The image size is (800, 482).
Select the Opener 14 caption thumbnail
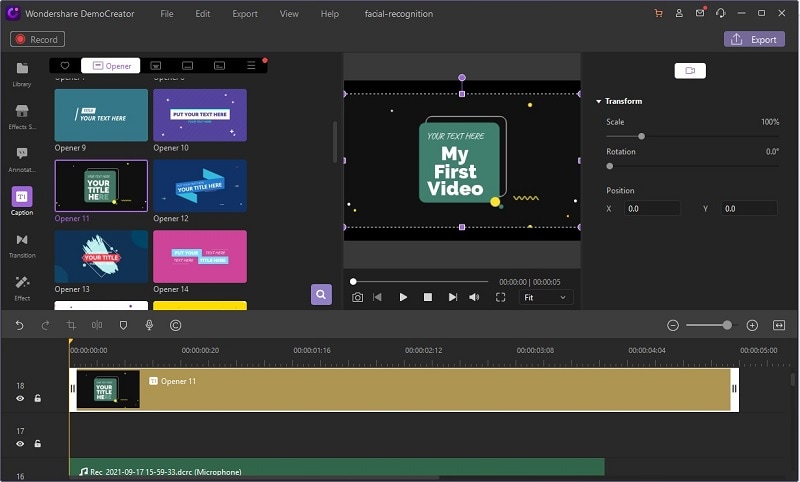[200, 257]
